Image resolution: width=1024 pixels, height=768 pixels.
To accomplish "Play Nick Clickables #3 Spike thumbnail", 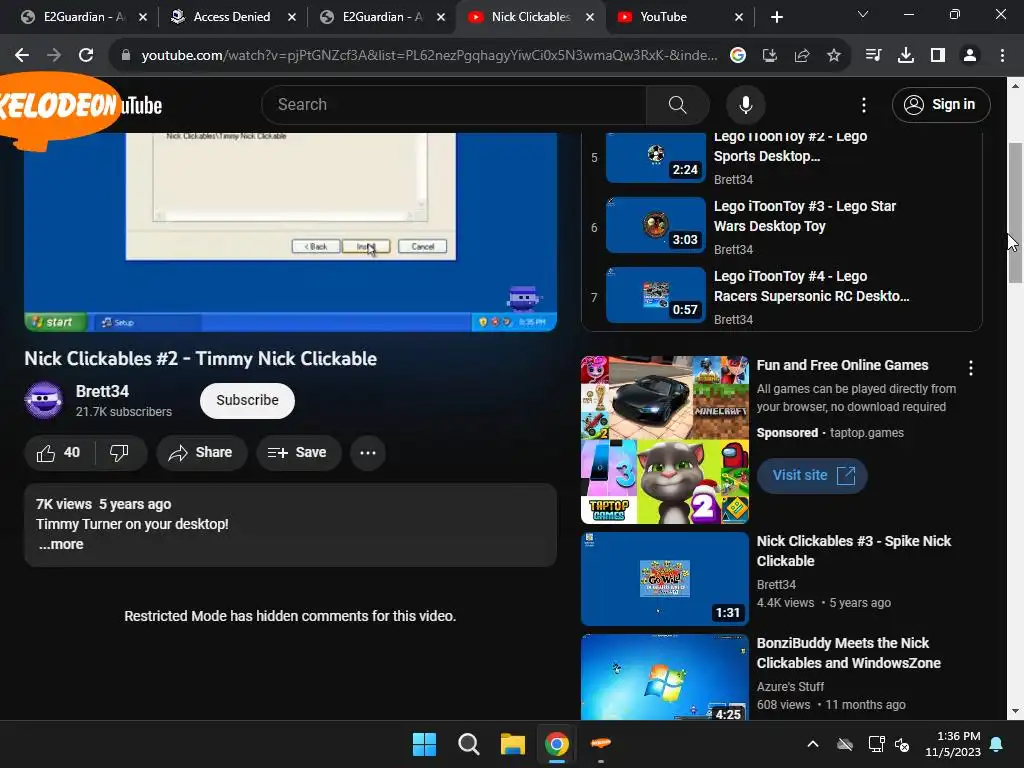I will pyautogui.click(x=665, y=579).
